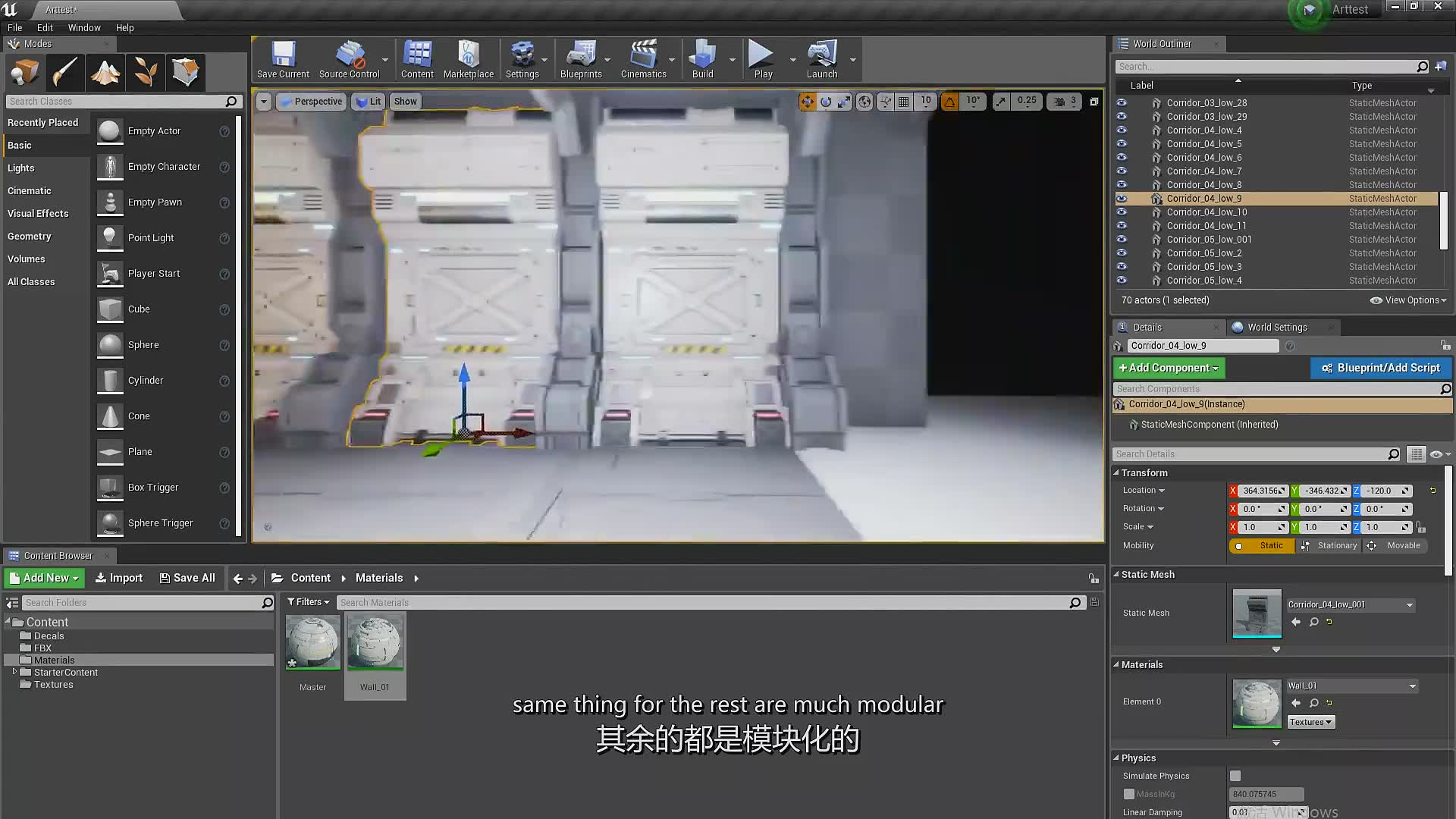Open the Help menu

point(124,27)
